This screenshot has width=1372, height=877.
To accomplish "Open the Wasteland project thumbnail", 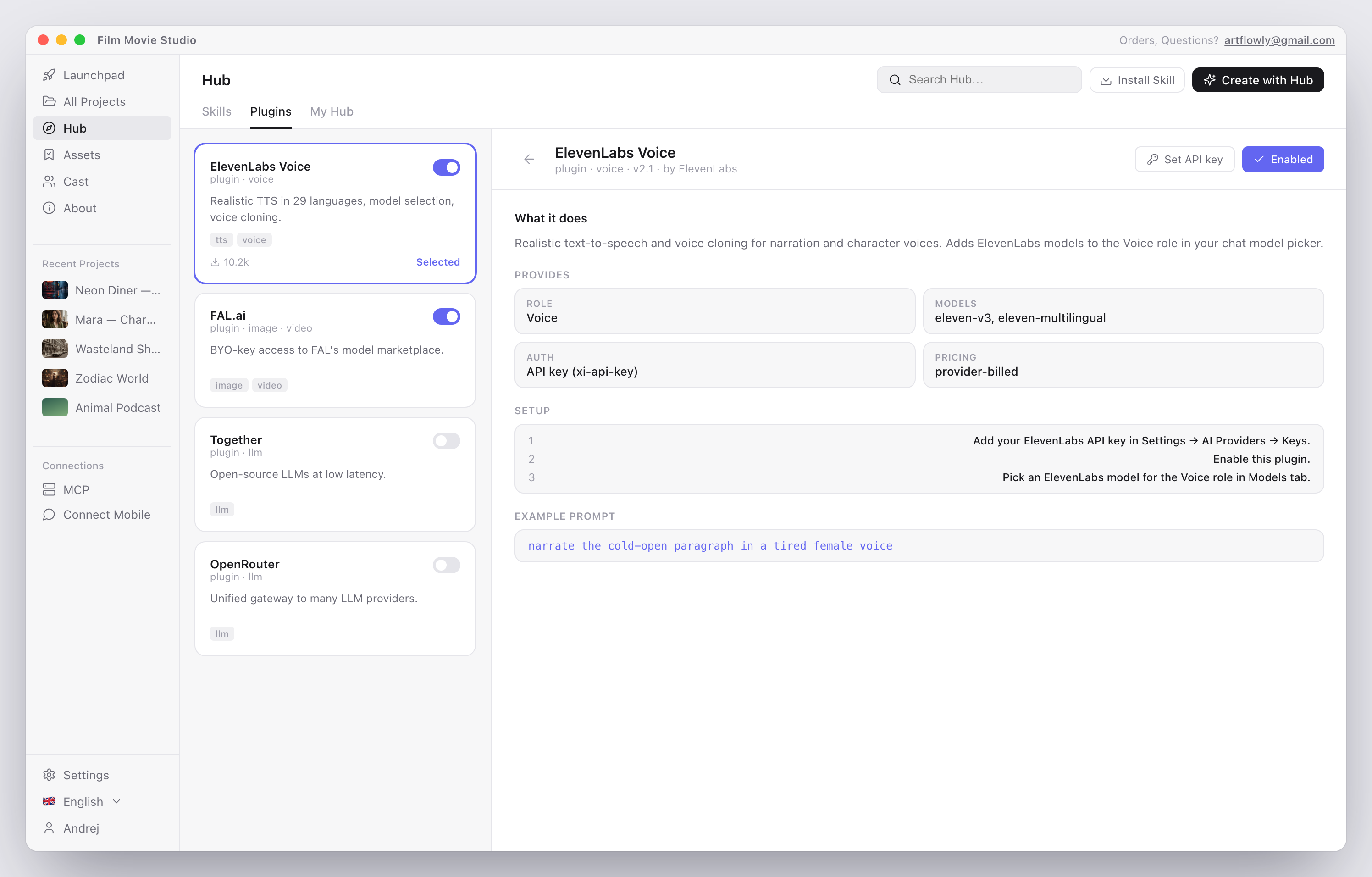I will pos(55,349).
